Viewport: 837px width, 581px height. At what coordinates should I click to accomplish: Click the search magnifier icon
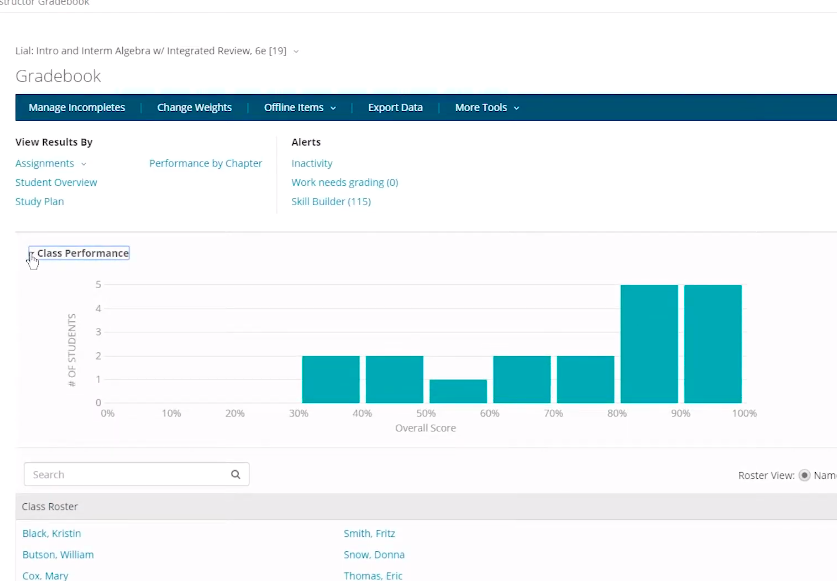pos(235,474)
